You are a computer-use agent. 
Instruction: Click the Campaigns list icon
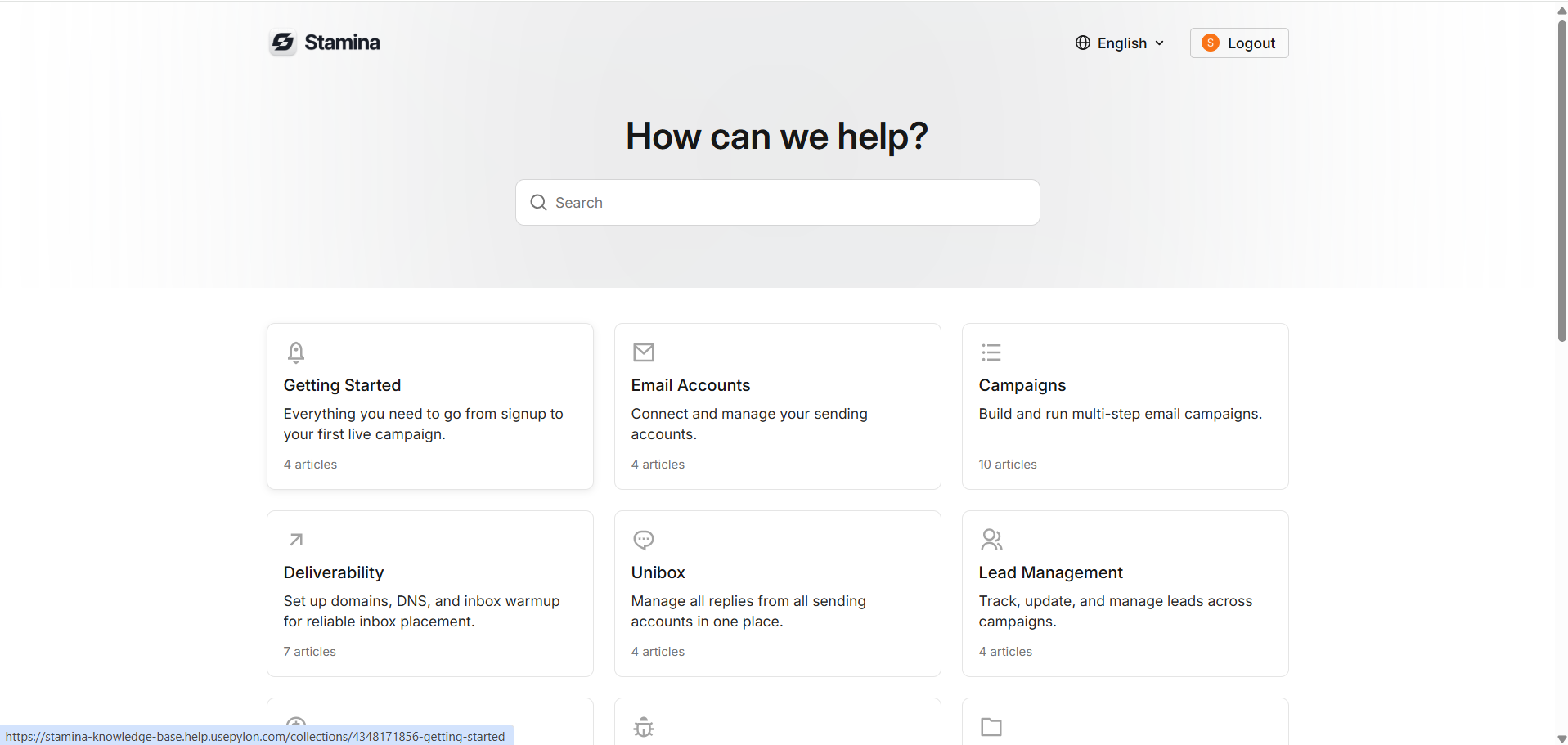pos(991,352)
